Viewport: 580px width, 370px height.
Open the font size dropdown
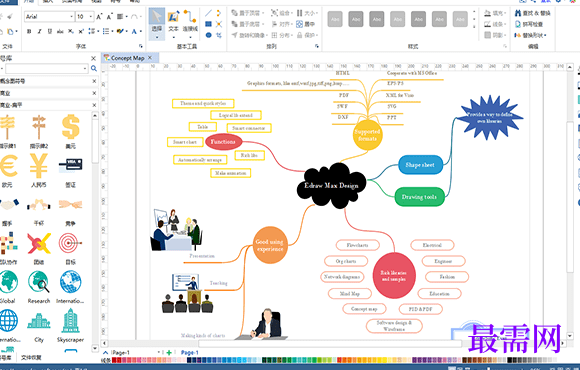tap(91, 17)
